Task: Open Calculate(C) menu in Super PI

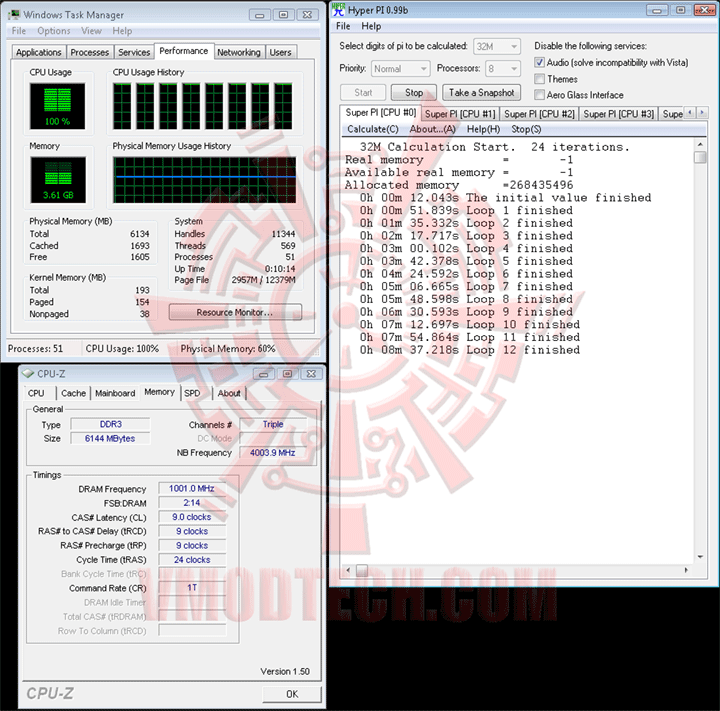Action: [x=373, y=129]
